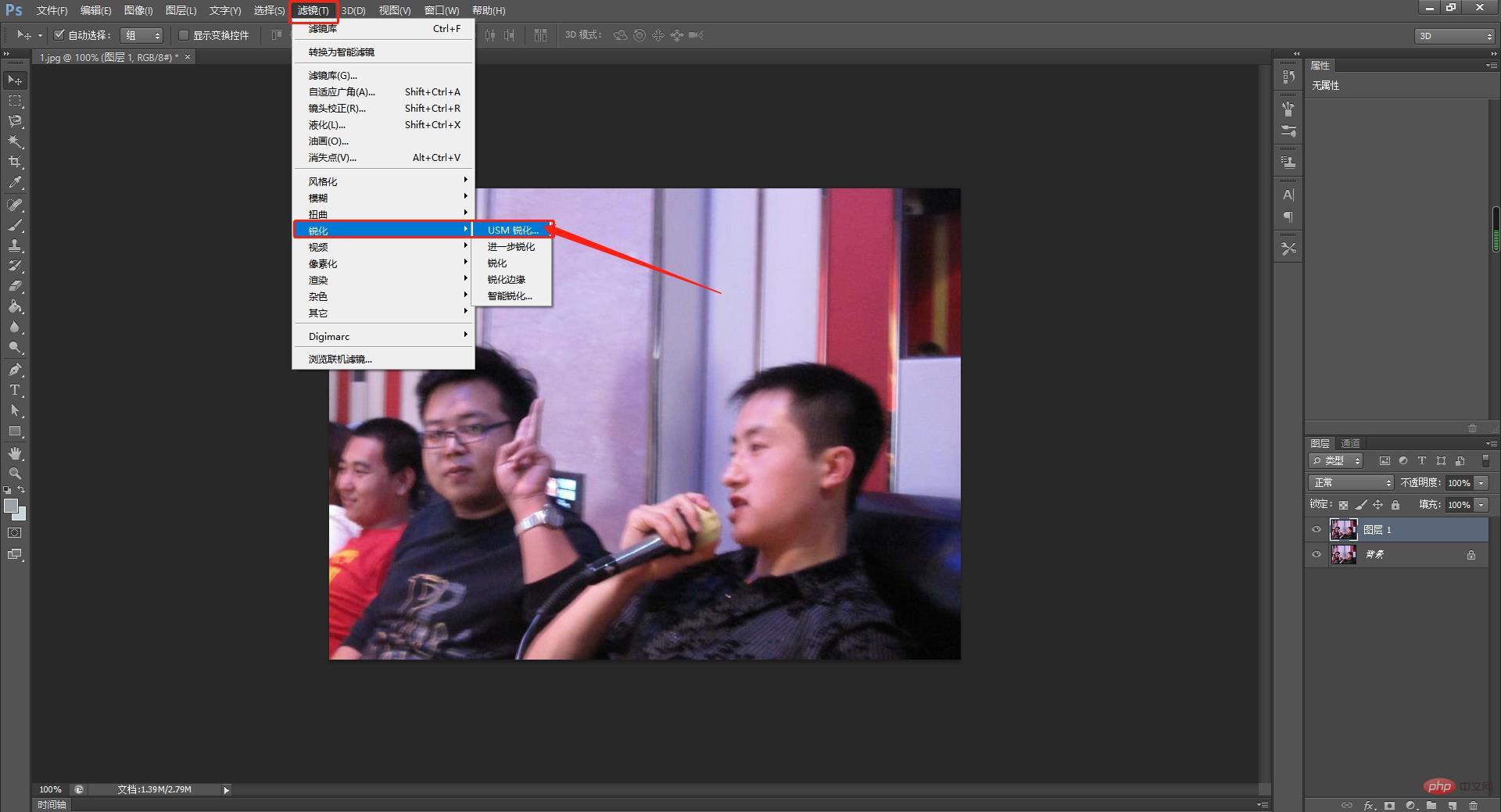Toggle lock position in Layers panel

[1378, 505]
